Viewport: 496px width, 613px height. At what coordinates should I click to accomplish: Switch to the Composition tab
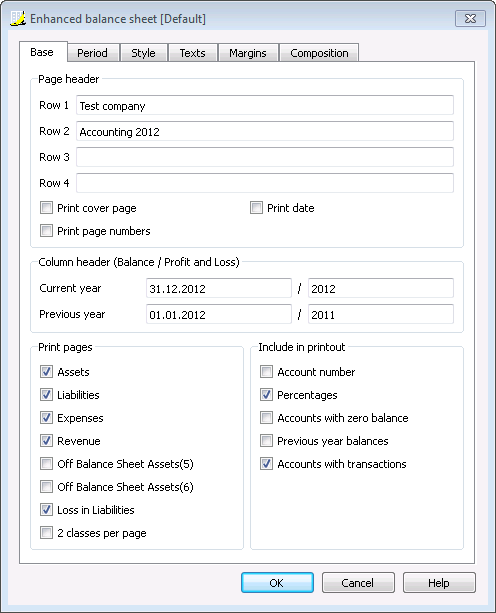coord(319,53)
